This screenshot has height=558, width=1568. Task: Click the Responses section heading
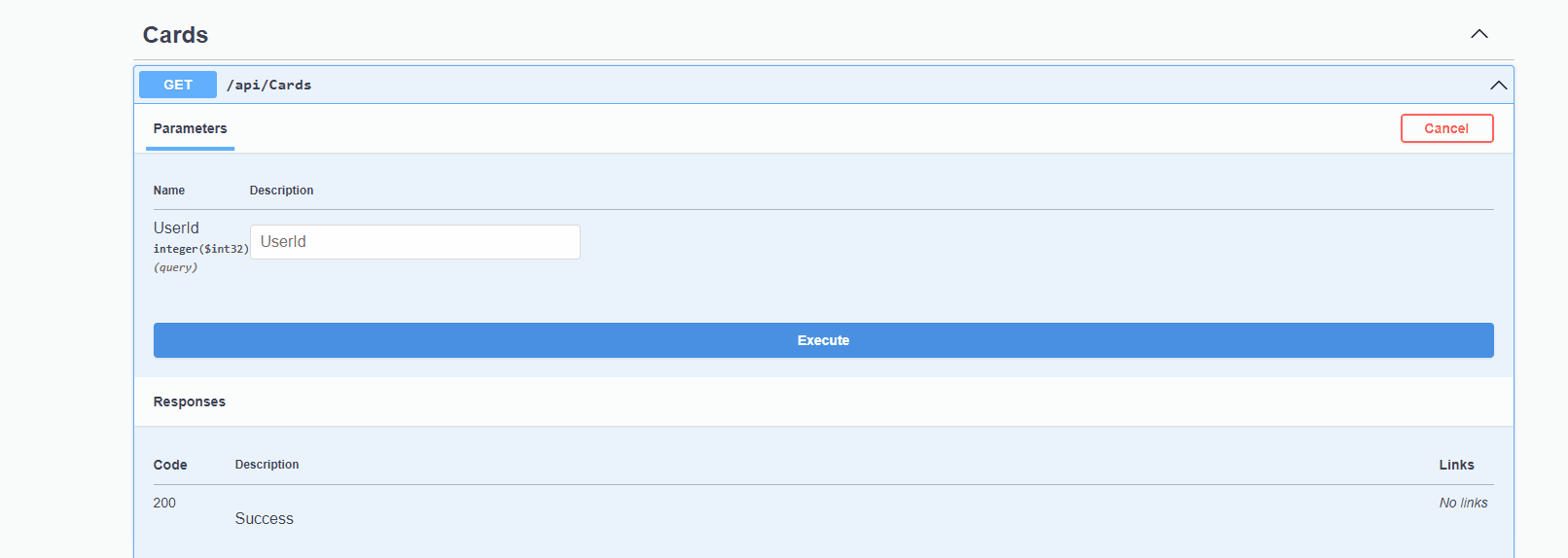pos(190,401)
